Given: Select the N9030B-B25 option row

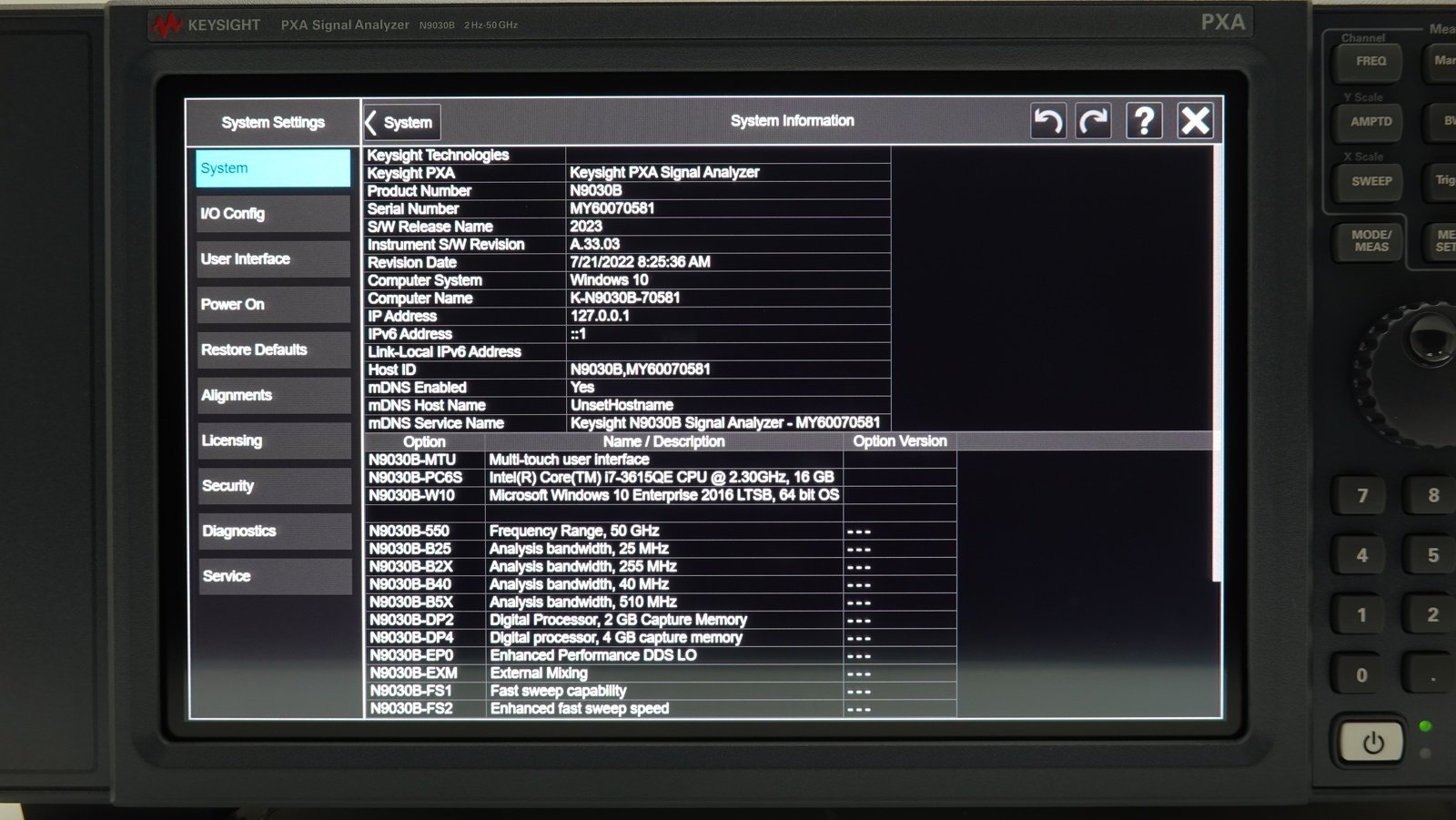Looking at the screenshot, I should (x=661, y=549).
